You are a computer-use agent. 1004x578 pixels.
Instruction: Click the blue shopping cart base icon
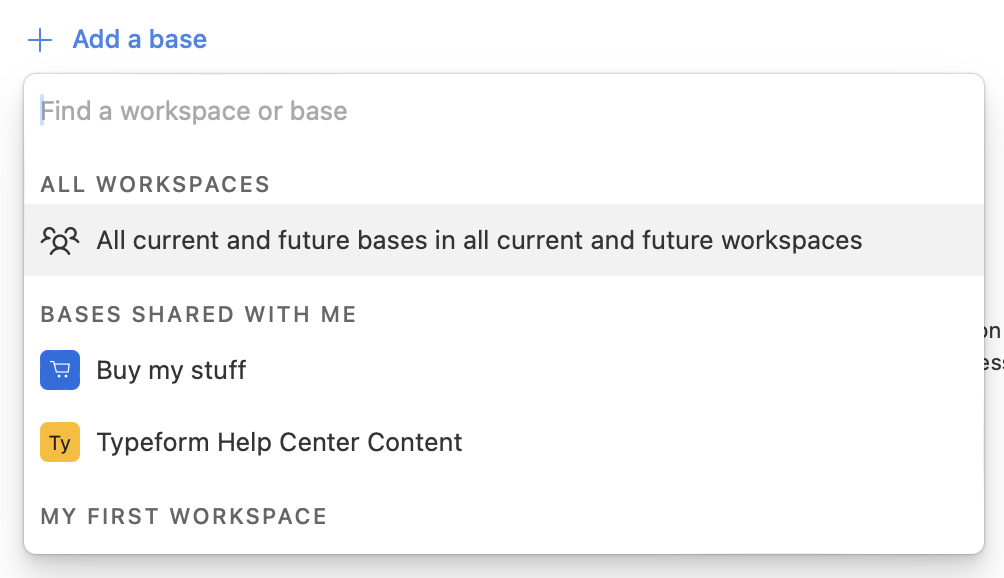pyautogui.click(x=60, y=370)
